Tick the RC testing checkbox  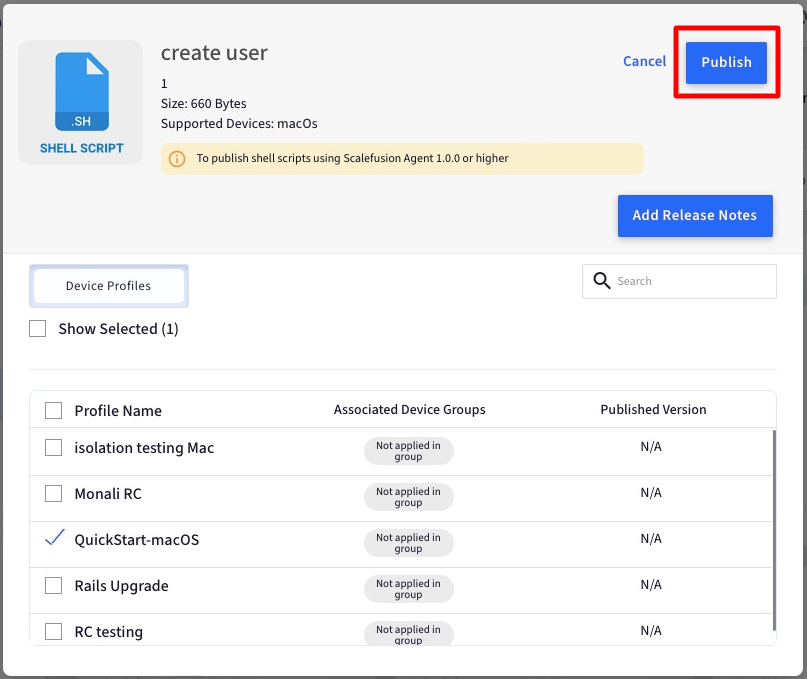coord(54,631)
